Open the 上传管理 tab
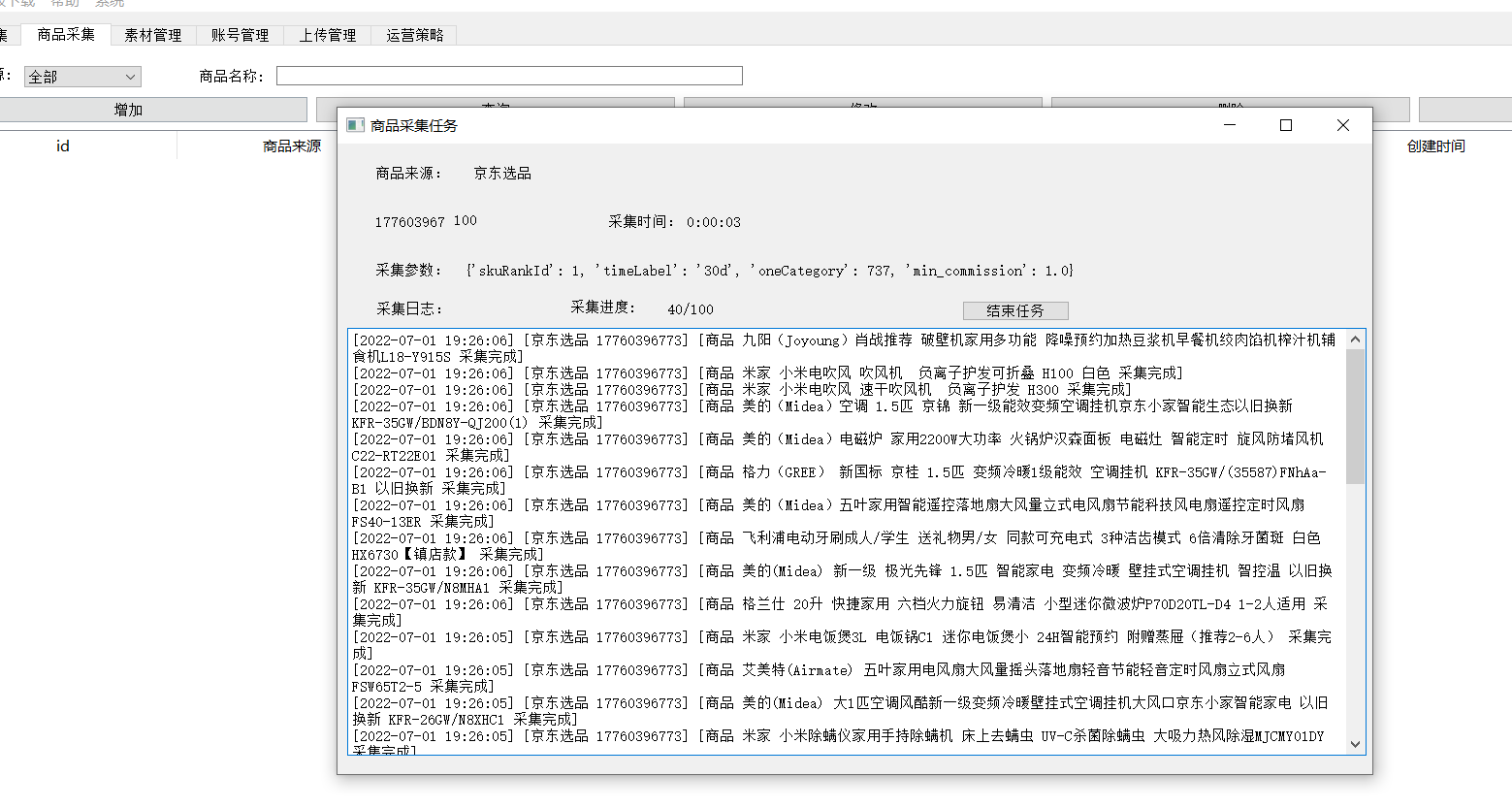 coord(327,35)
